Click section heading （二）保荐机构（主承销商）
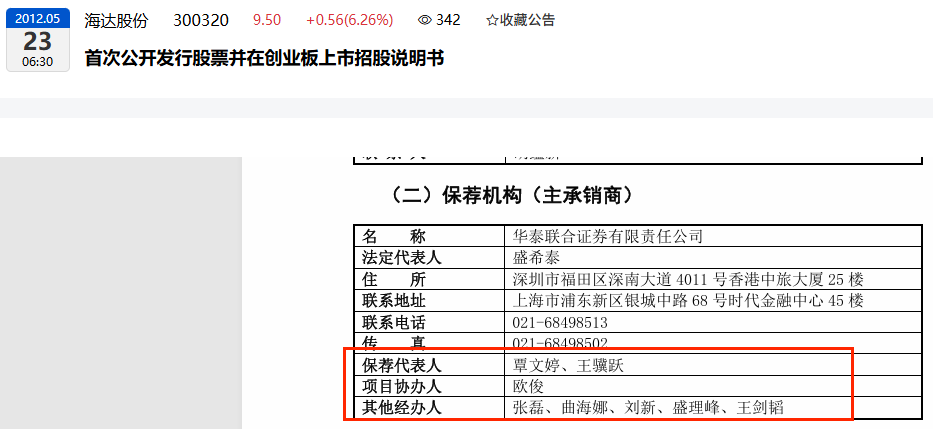 click(x=510, y=195)
